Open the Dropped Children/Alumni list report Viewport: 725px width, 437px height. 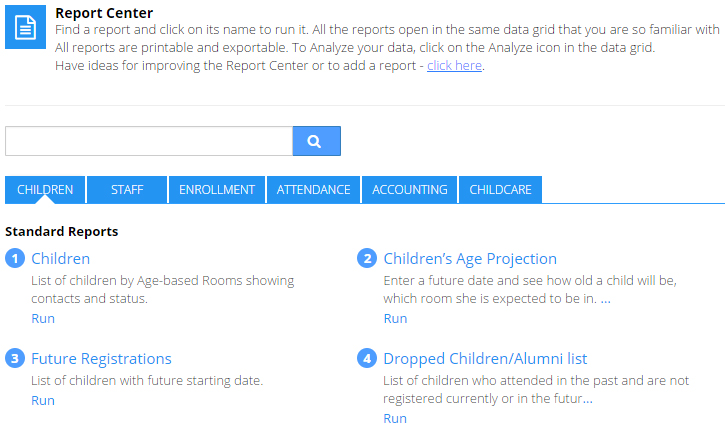pos(485,359)
